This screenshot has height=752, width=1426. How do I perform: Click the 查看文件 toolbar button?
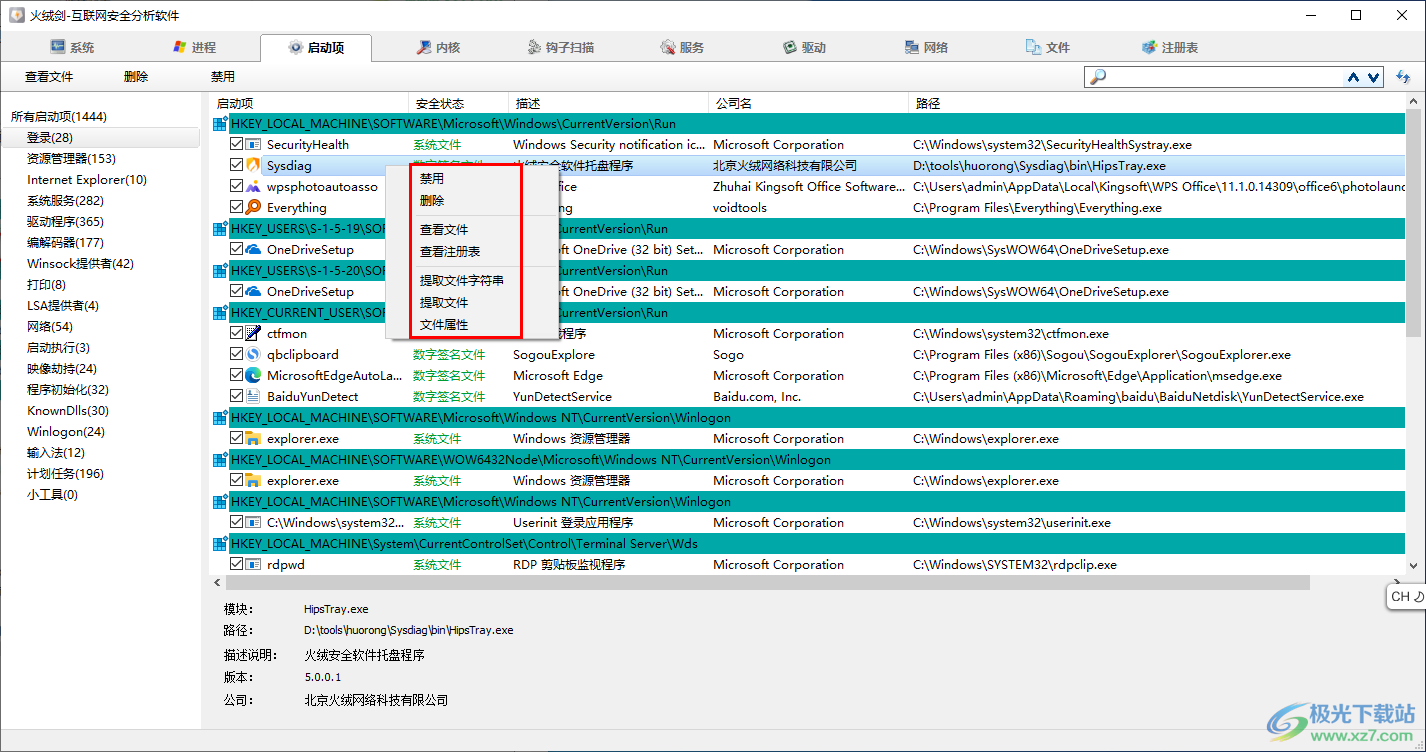[x=49, y=77]
